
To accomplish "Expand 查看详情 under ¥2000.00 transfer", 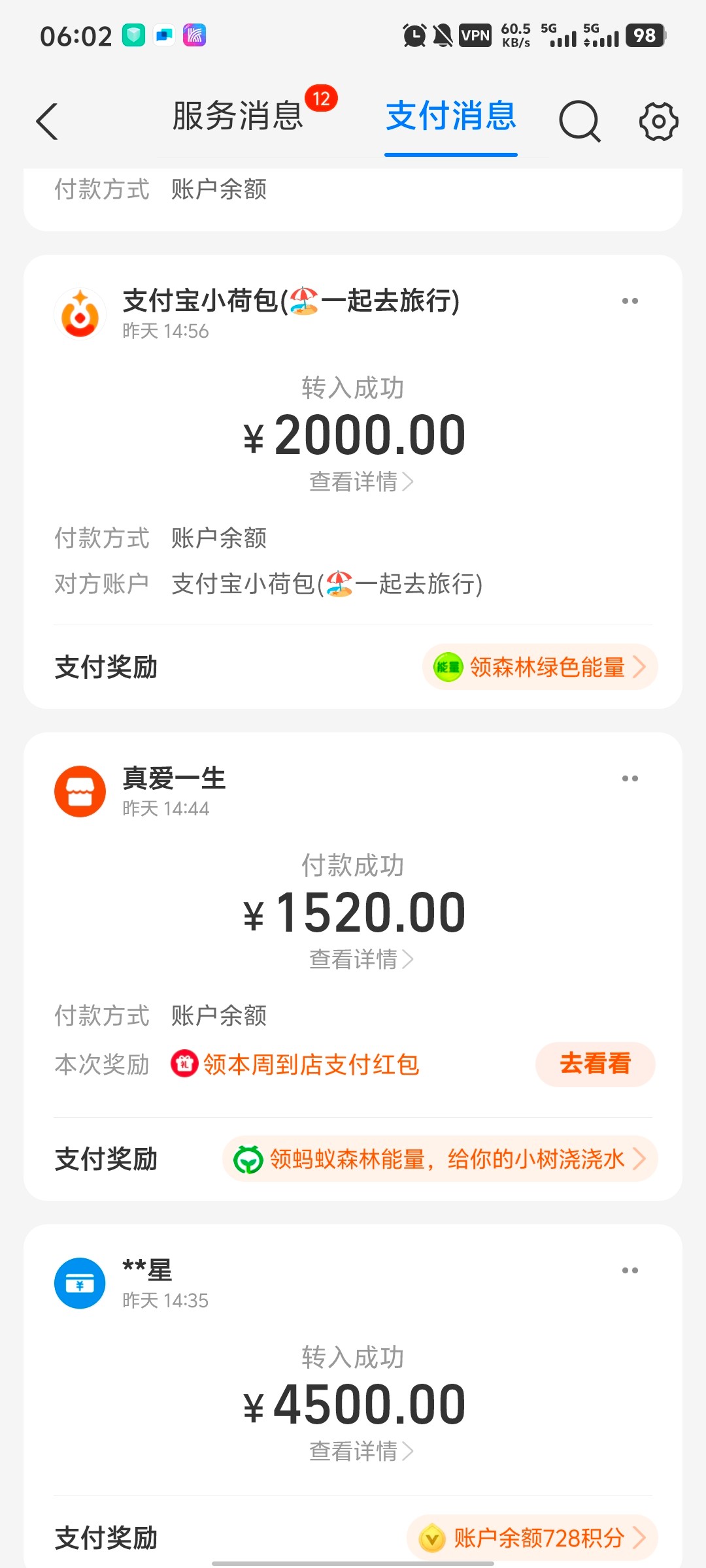I will click(361, 482).
